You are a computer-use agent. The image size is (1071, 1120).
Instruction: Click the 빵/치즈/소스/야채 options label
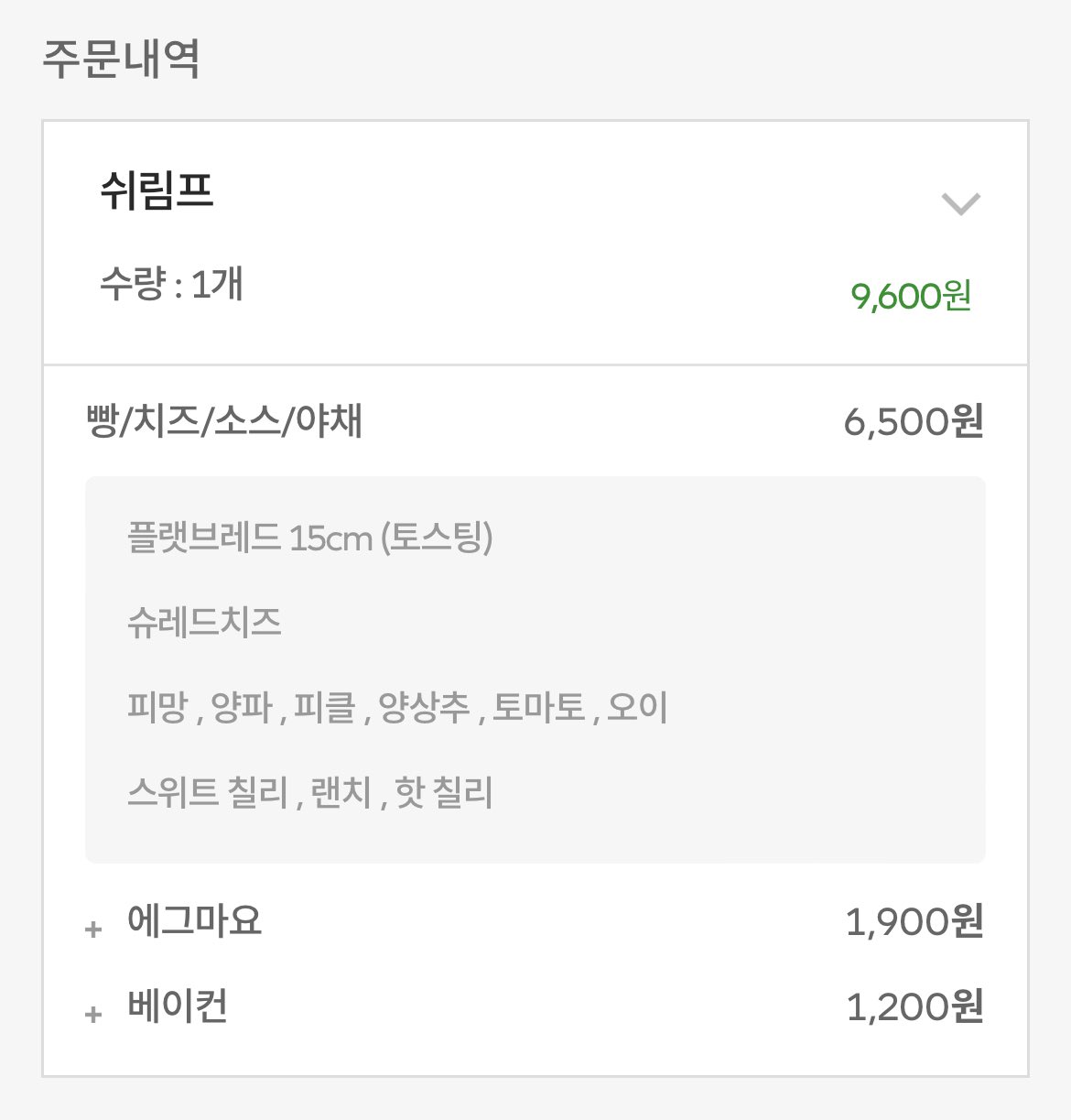pyautogui.click(x=224, y=421)
